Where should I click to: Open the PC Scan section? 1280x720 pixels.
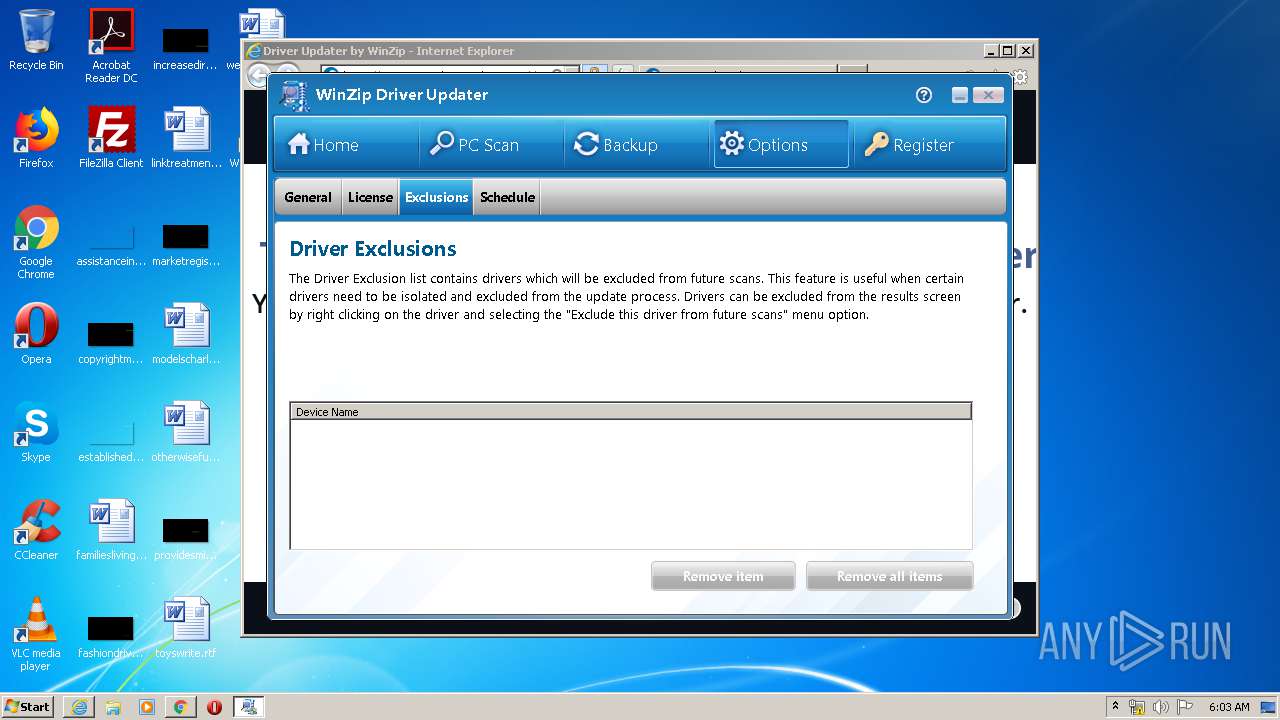(492, 145)
